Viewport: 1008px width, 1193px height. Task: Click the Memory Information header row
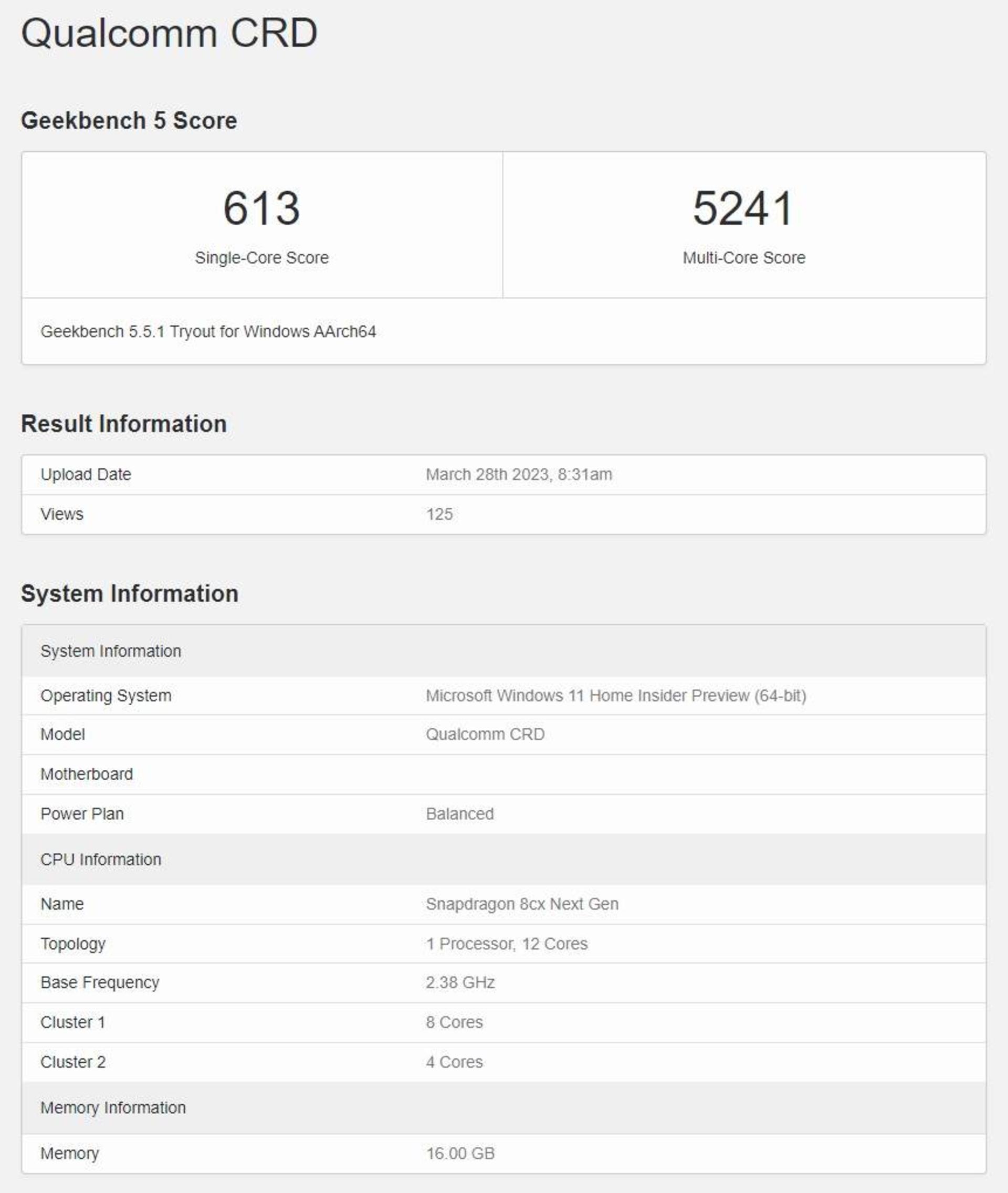[503, 1108]
